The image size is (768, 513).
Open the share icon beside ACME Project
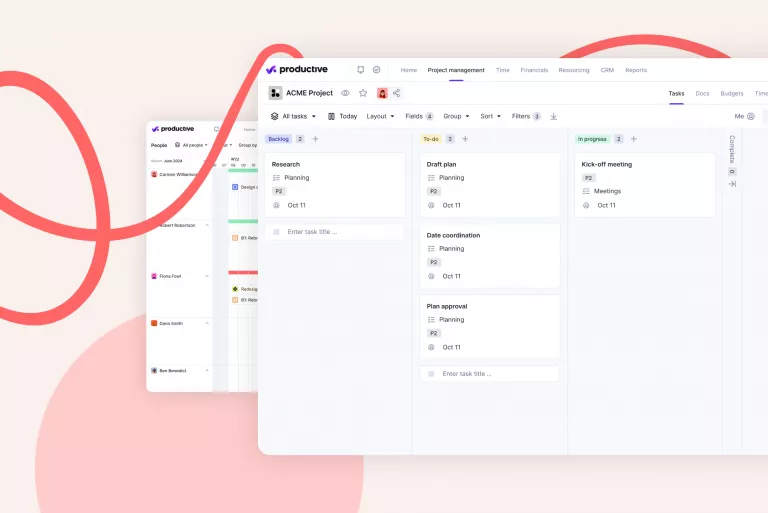(x=397, y=93)
